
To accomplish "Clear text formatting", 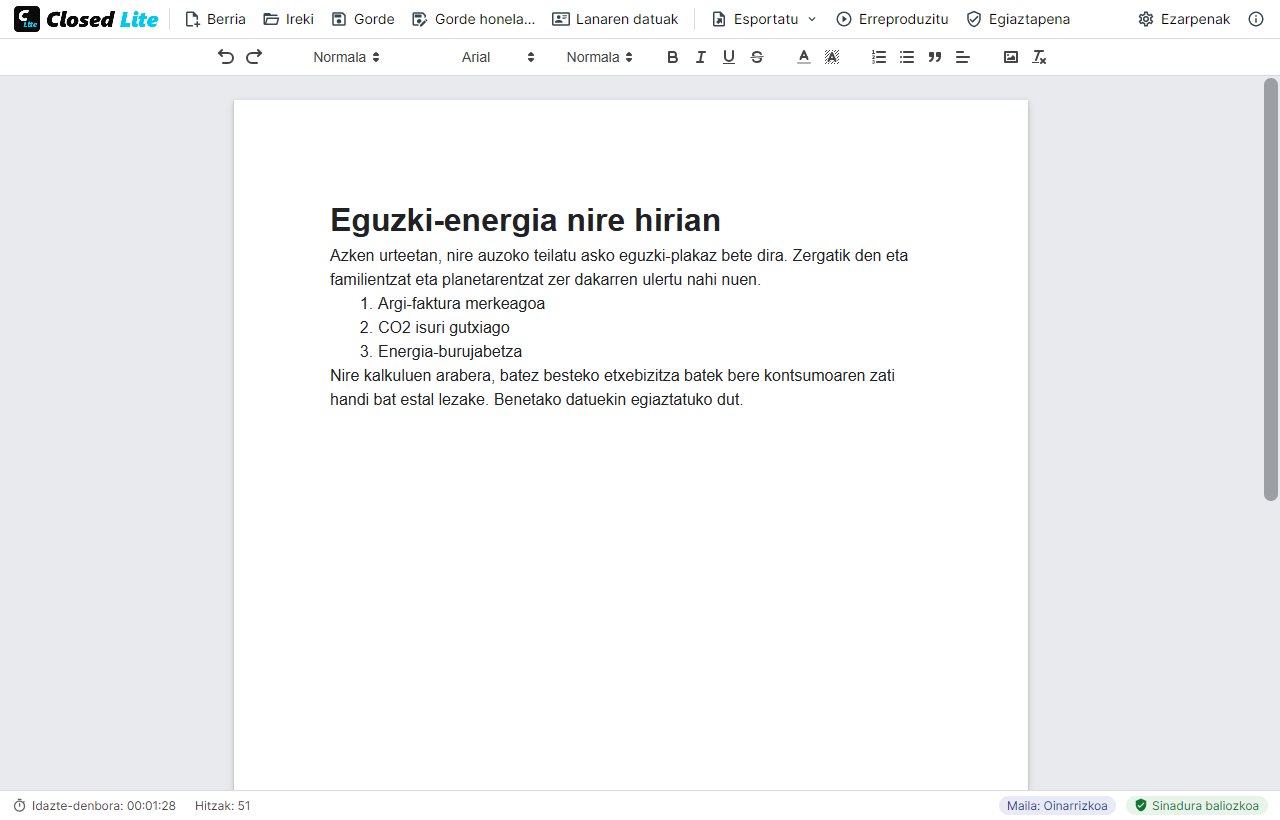I will click(x=1039, y=57).
